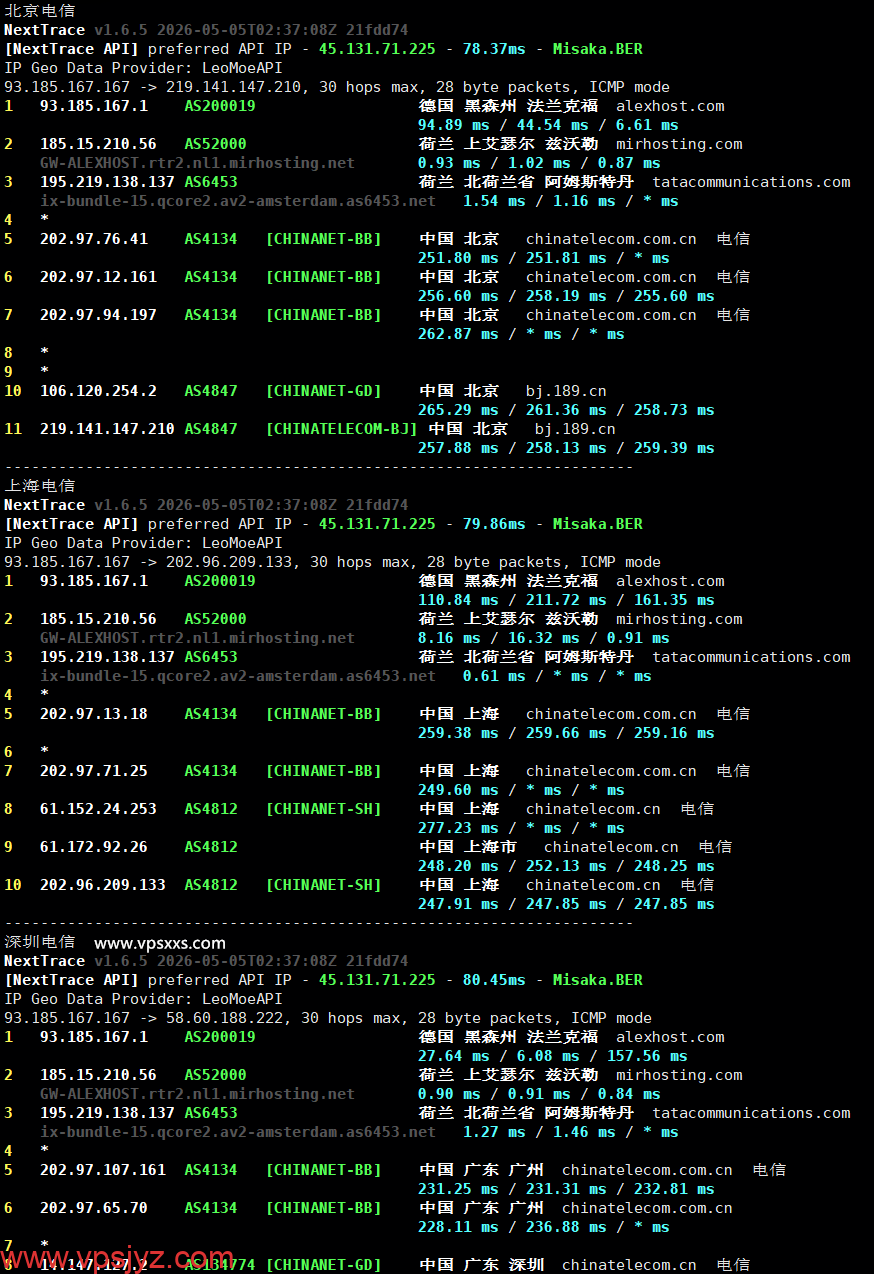Screen dimensions: 874x1274
Task: Click hop IP 202.97.12.161
Action: pyautogui.click(x=98, y=277)
